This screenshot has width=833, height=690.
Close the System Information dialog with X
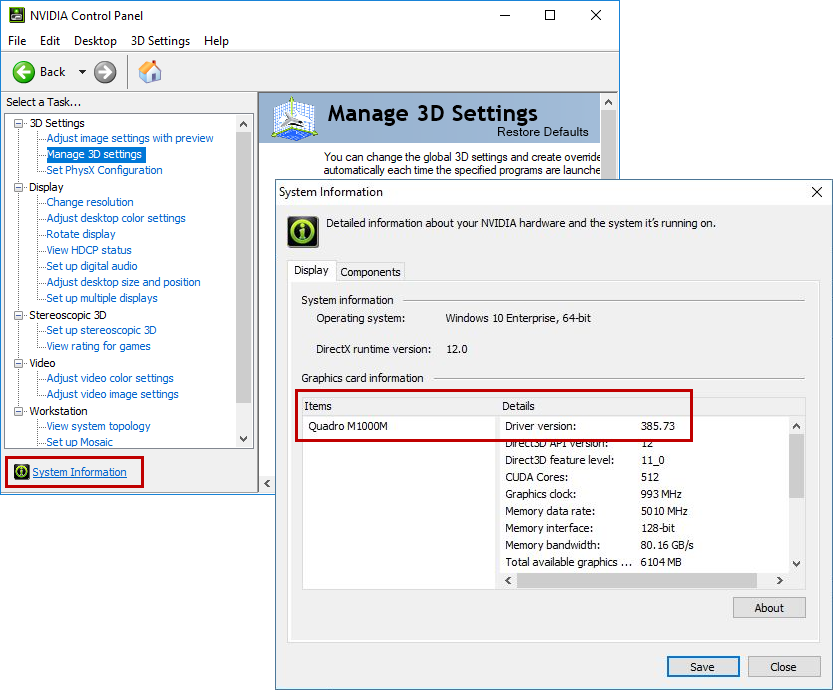(817, 192)
